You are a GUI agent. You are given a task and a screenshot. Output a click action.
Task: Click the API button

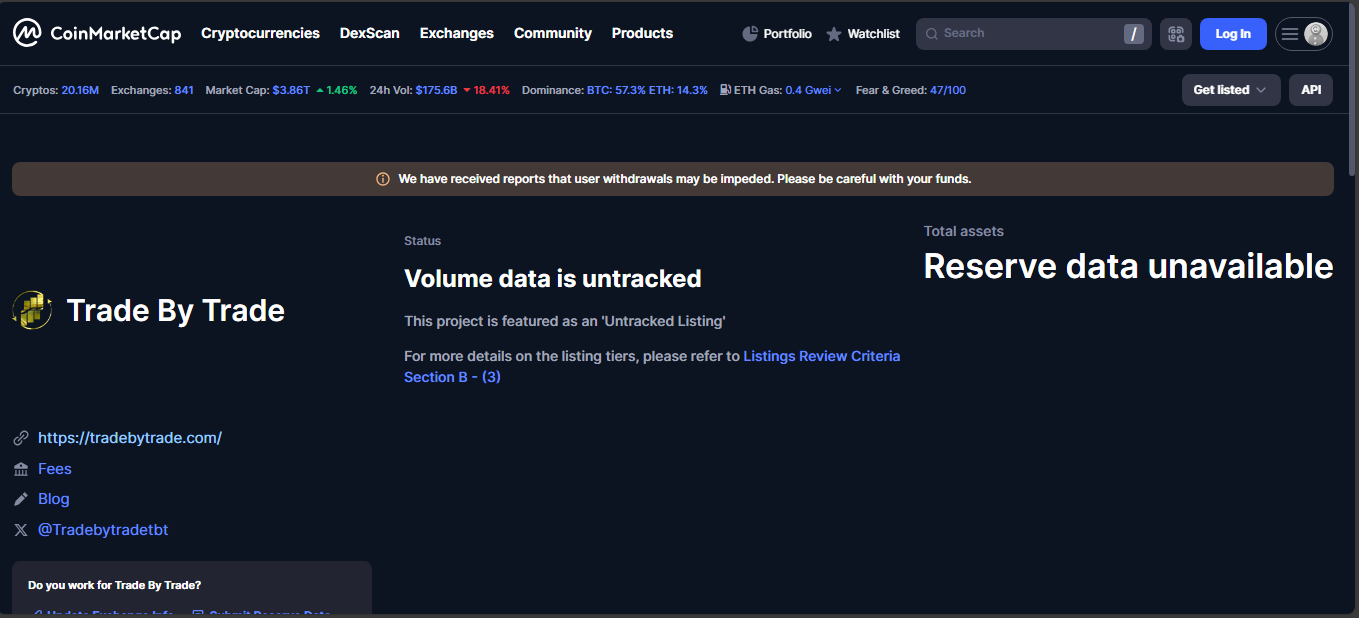click(1310, 90)
